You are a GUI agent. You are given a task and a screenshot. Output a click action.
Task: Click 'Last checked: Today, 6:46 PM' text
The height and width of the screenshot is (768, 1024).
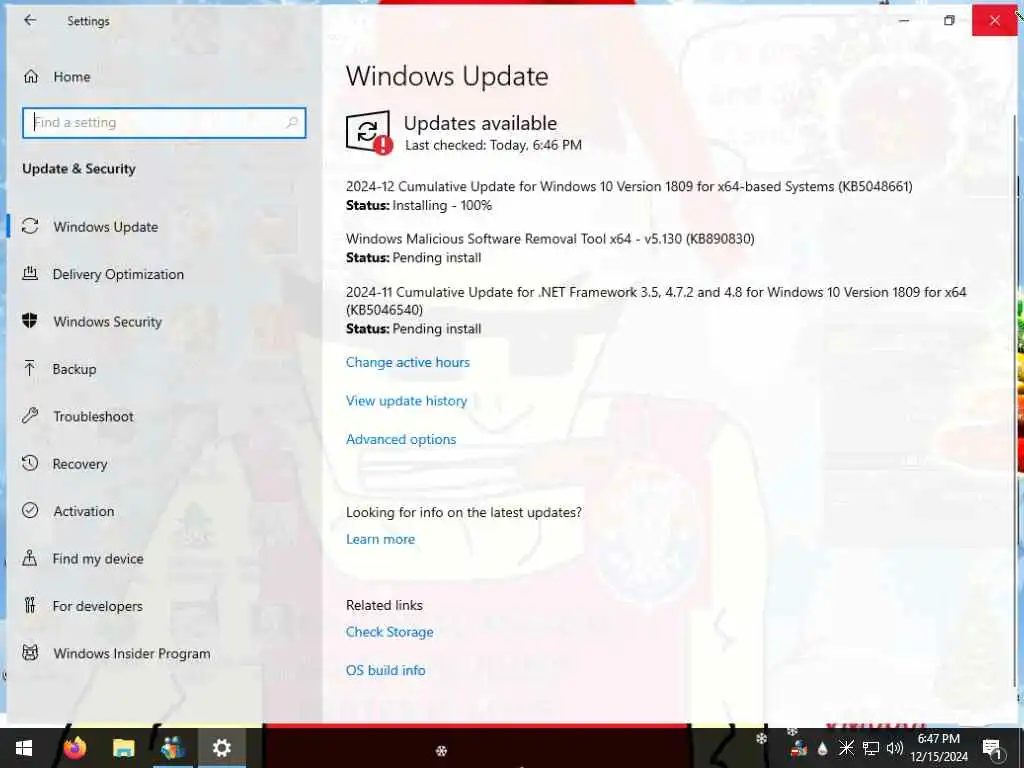tap(493, 145)
